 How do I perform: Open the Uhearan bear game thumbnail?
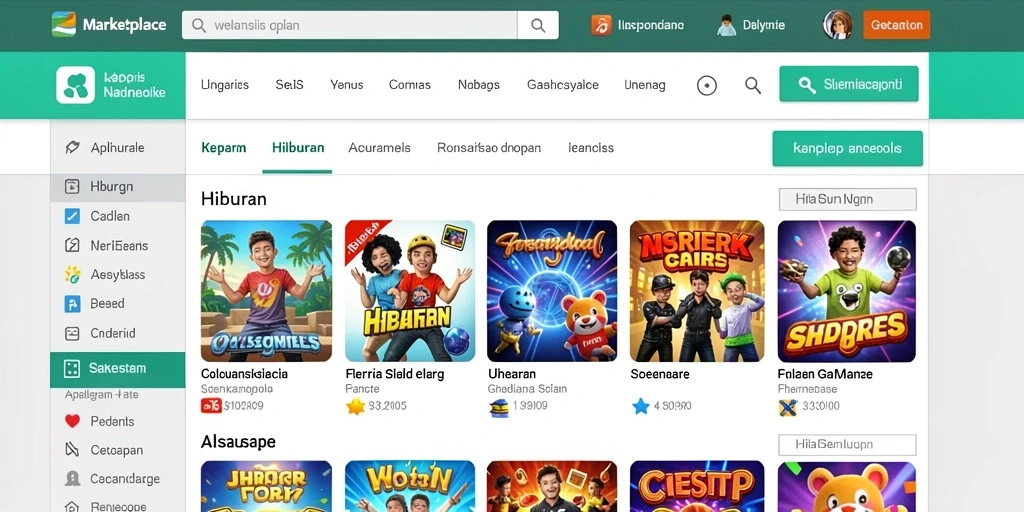(552, 291)
